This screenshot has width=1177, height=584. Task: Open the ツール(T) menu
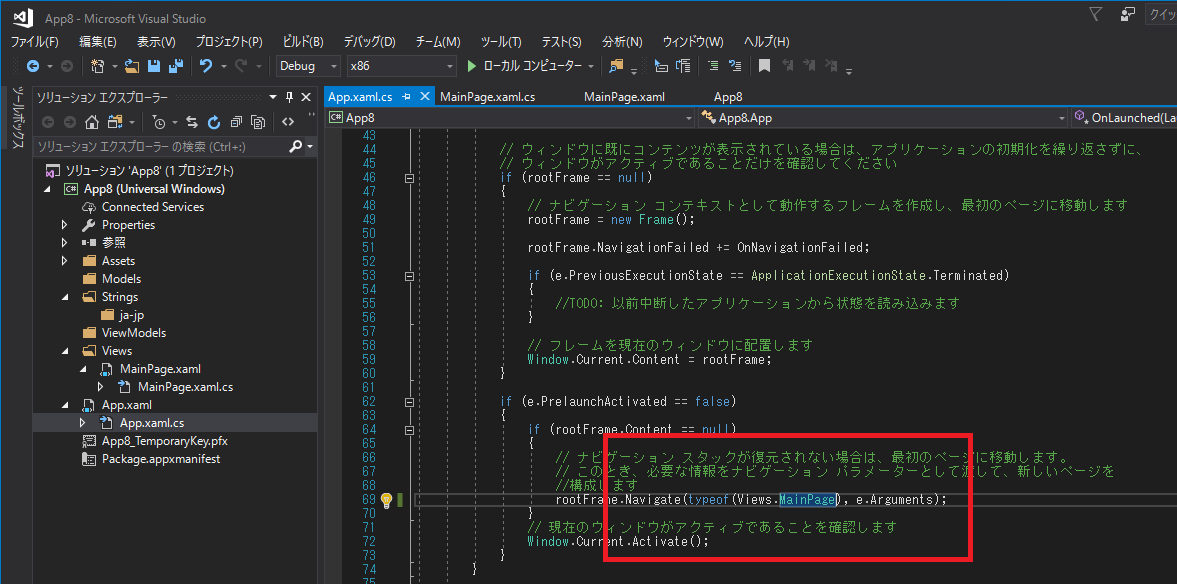click(501, 42)
